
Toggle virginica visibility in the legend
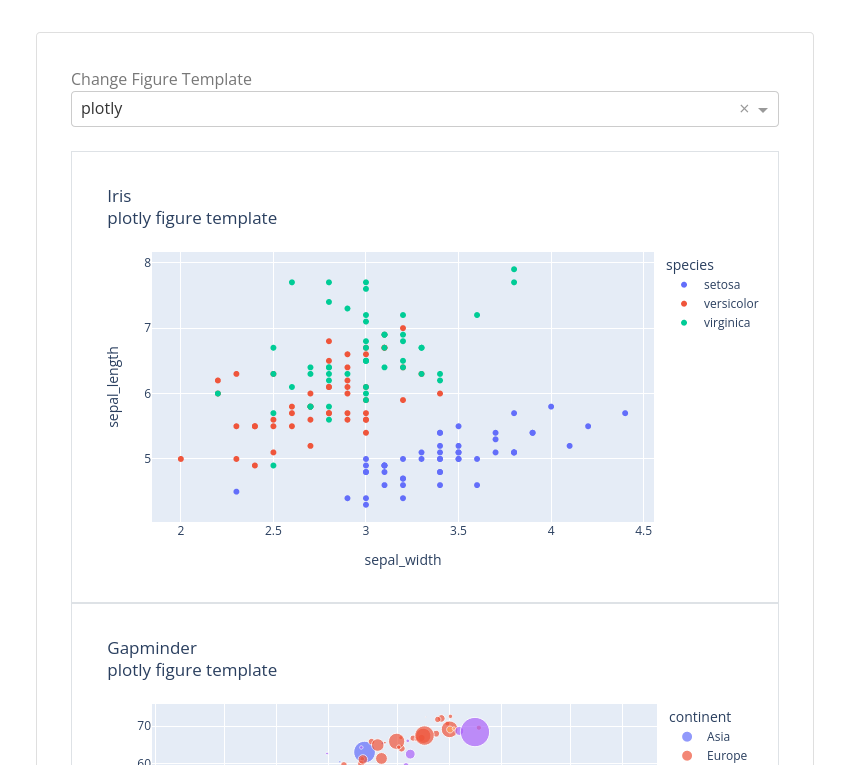[726, 323]
